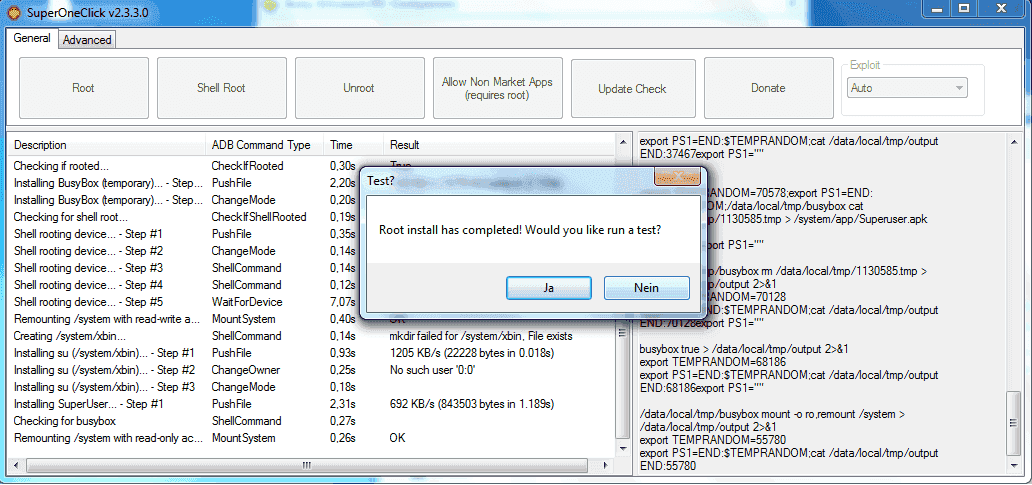Click the log pane scrollbar thumb

coord(1014,424)
